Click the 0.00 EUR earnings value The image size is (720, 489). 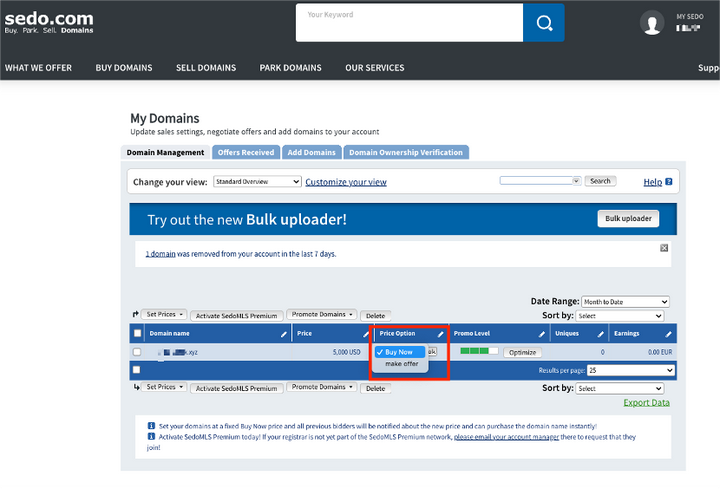click(660, 352)
